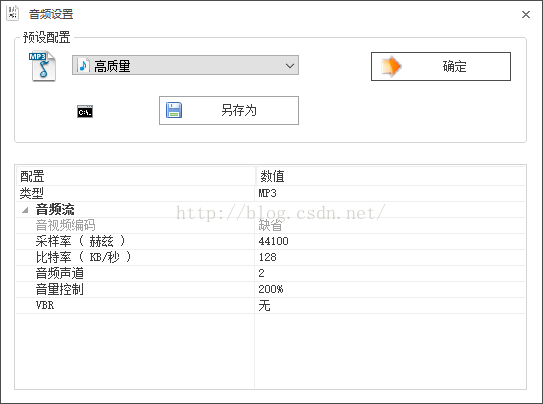Click the MP3 file format icon
The height and width of the screenshot is (404, 543).
42,66
